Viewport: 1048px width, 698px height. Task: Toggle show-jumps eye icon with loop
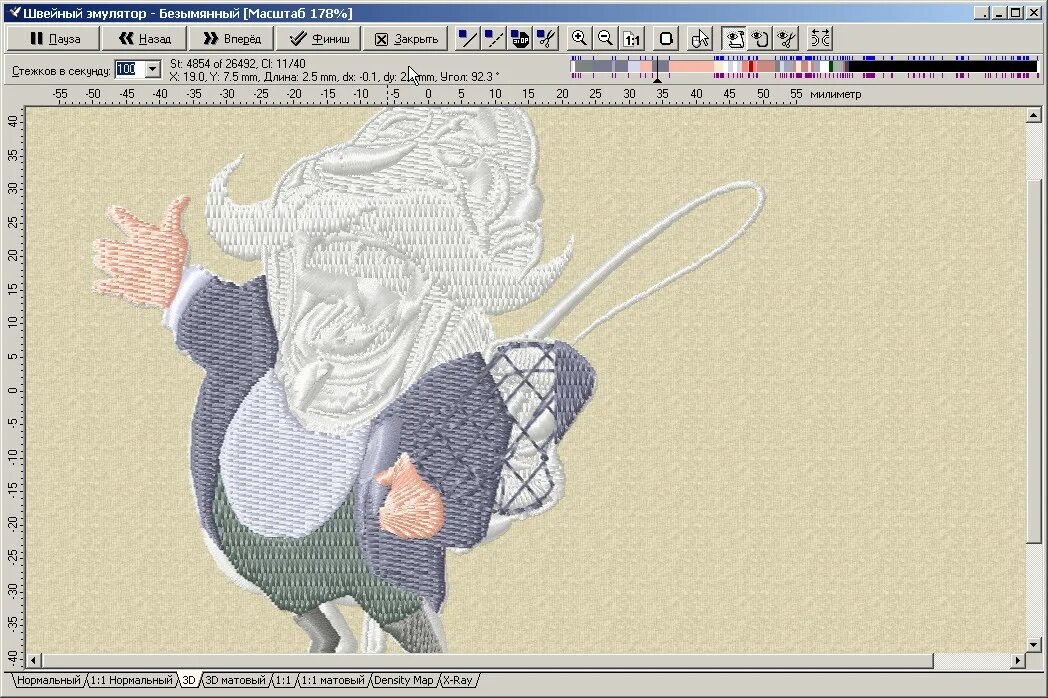coord(761,39)
